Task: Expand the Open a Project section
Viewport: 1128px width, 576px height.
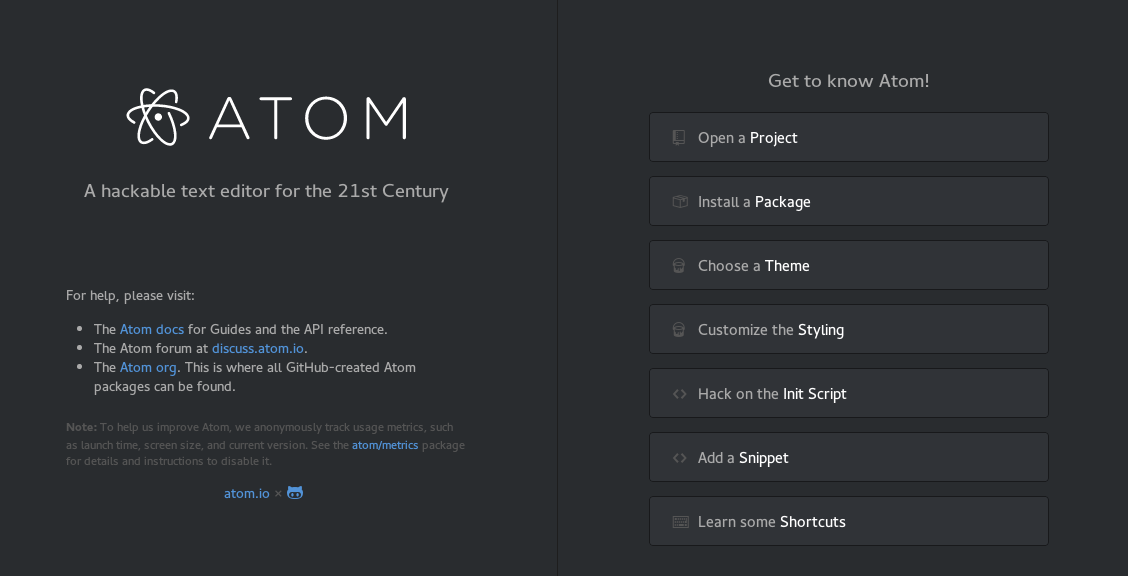Action: tap(848, 138)
